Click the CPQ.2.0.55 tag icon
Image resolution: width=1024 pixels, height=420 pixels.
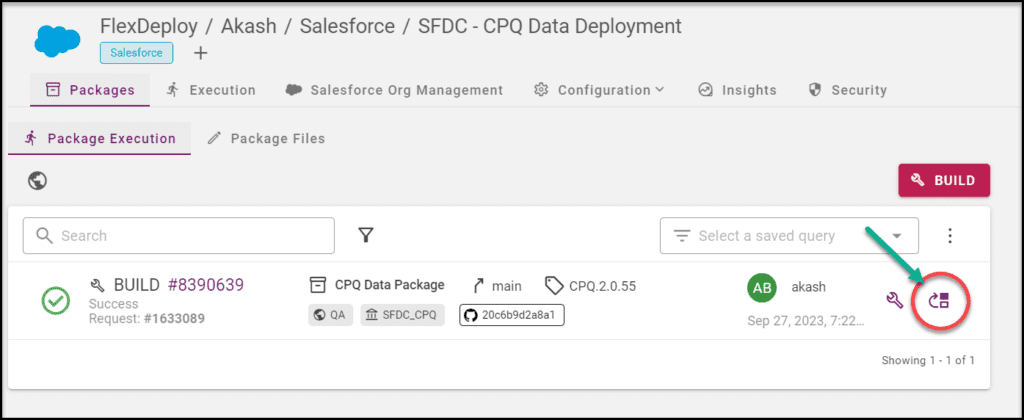[x=554, y=285]
